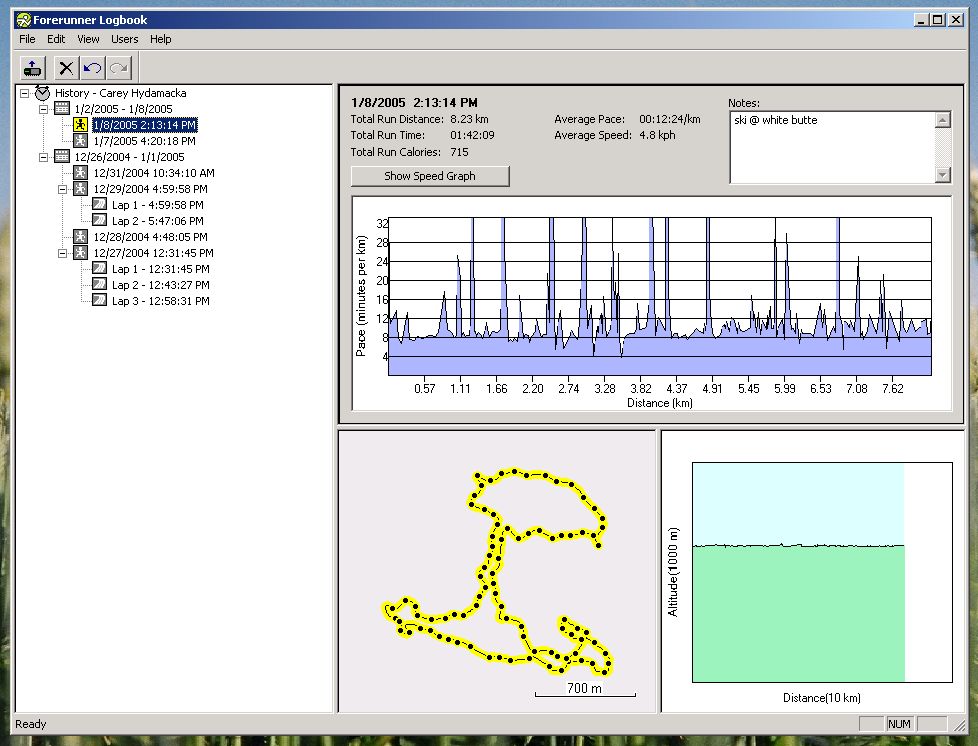Click the Notes scrollbar up arrow

[943, 120]
